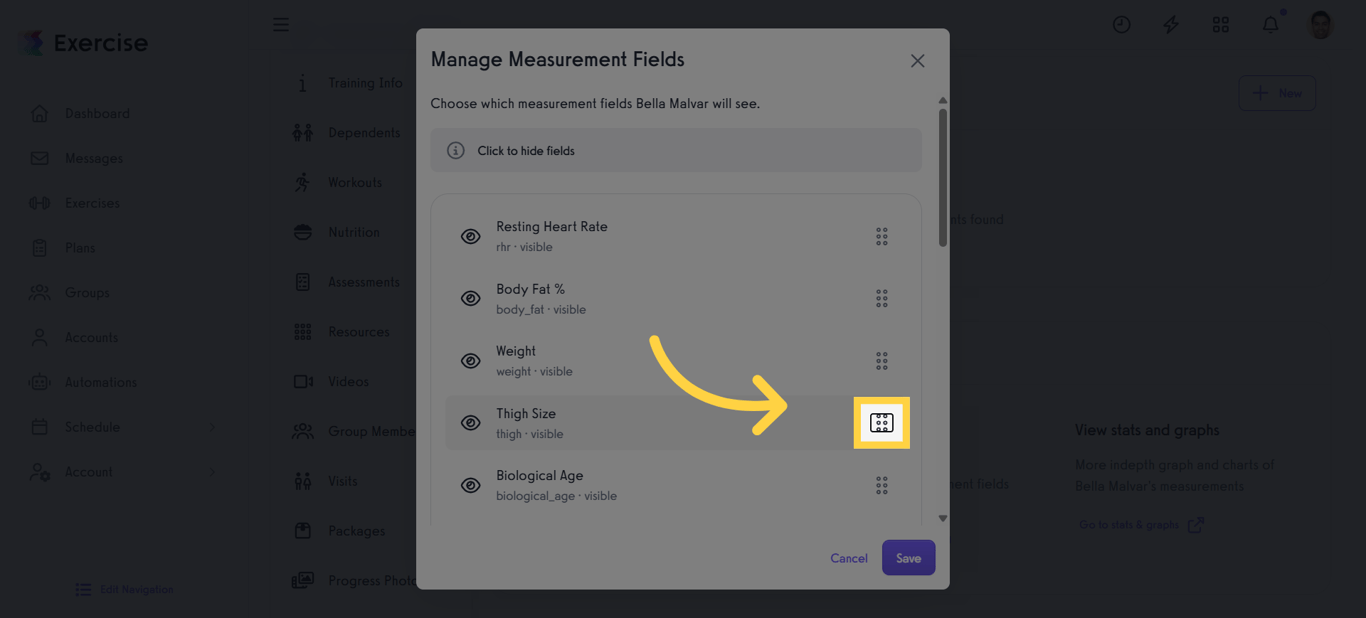Hide the Biological Age field

click(x=470, y=485)
